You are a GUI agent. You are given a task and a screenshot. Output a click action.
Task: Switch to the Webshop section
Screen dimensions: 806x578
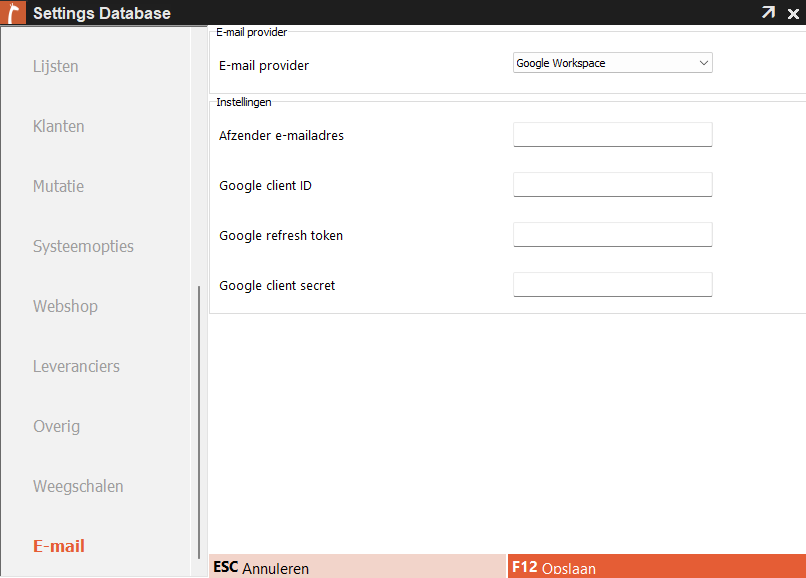point(65,306)
